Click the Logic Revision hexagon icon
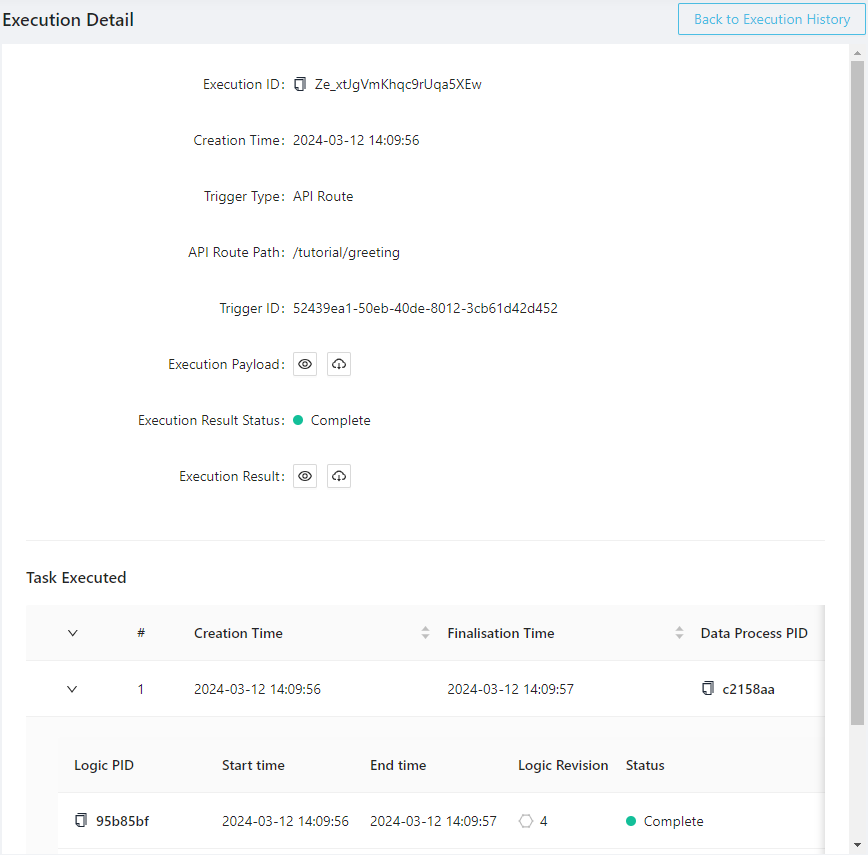 click(x=526, y=821)
